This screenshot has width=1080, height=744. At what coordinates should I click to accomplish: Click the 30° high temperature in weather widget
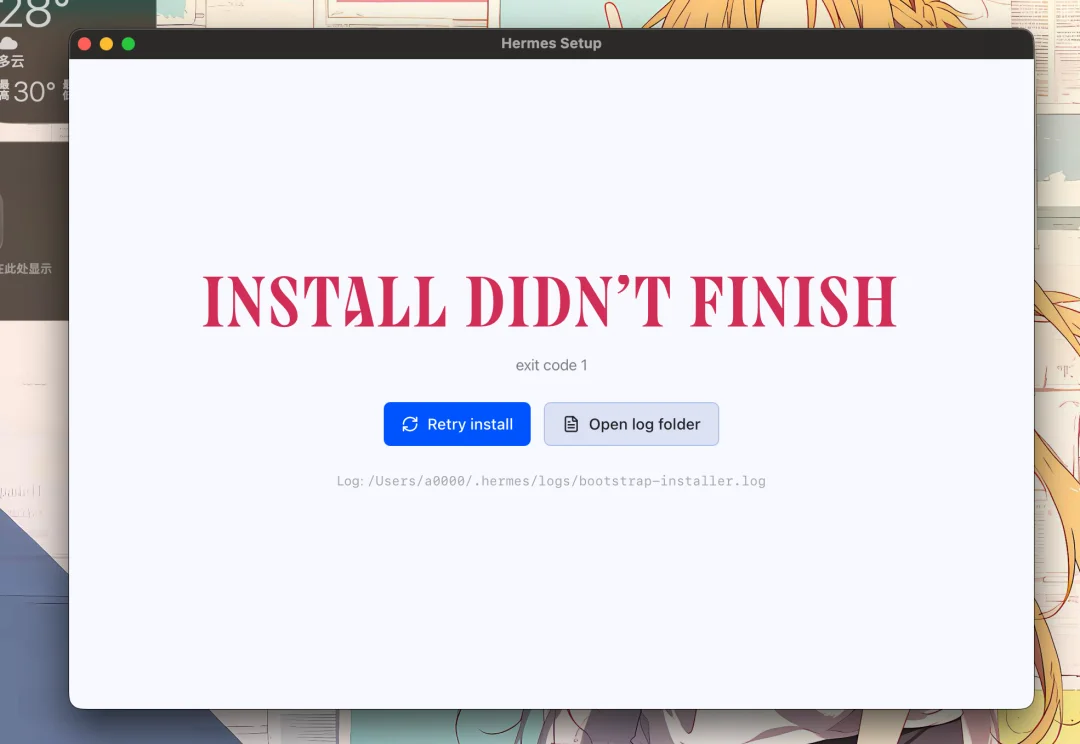[x=34, y=92]
